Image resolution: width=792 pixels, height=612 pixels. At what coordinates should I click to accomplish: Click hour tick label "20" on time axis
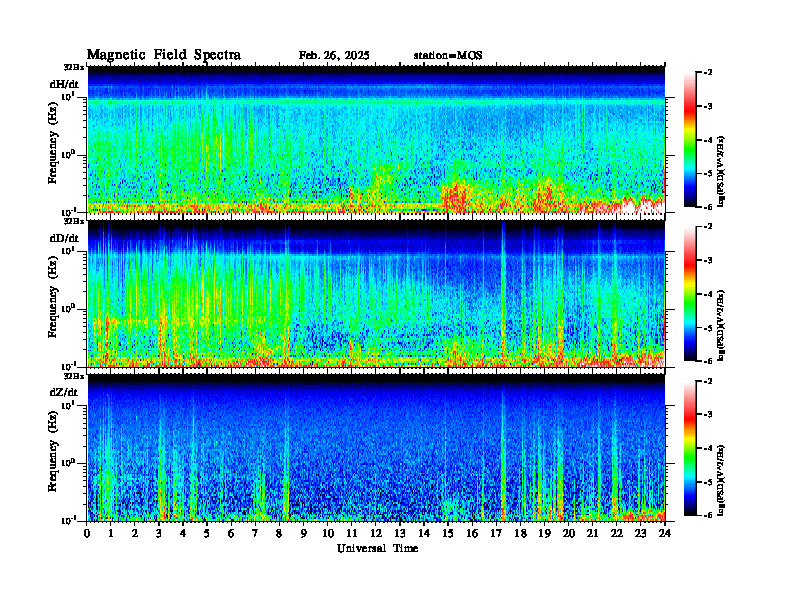tap(568, 534)
